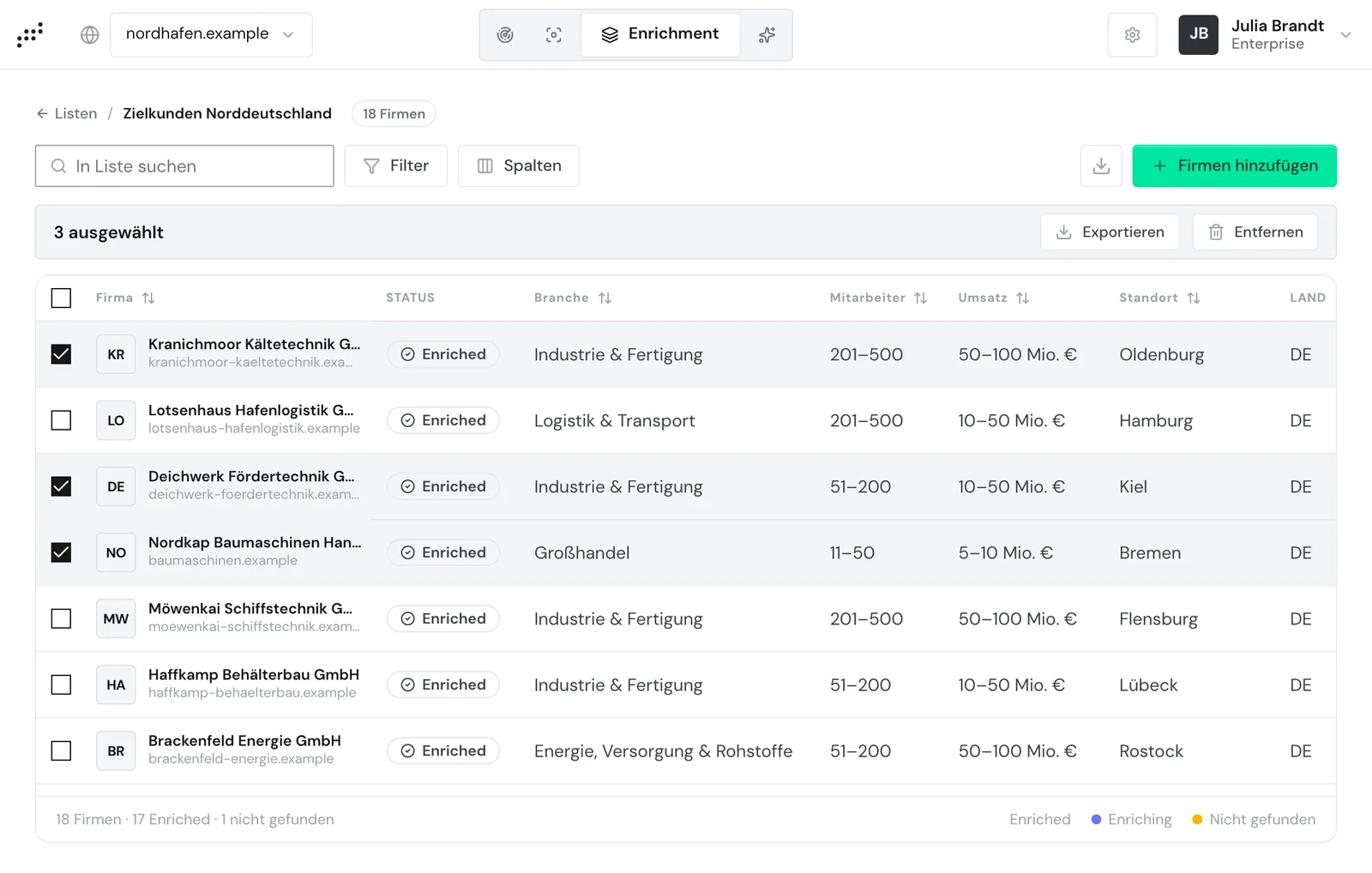Sort by Standort column arrows
This screenshot has height=873, width=1372.
[x=1193, y=298]
